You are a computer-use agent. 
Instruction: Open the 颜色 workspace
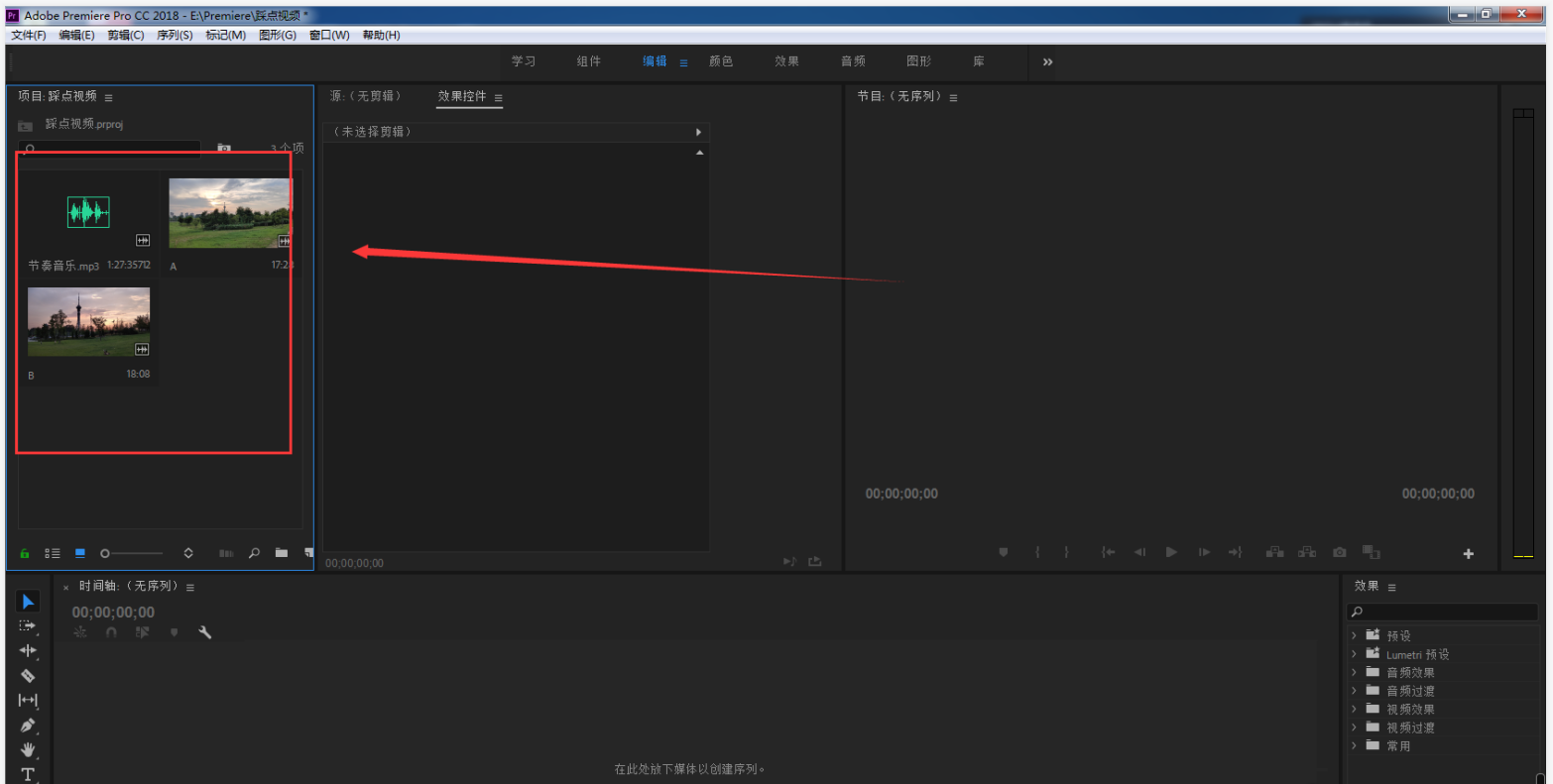(721, 61)
